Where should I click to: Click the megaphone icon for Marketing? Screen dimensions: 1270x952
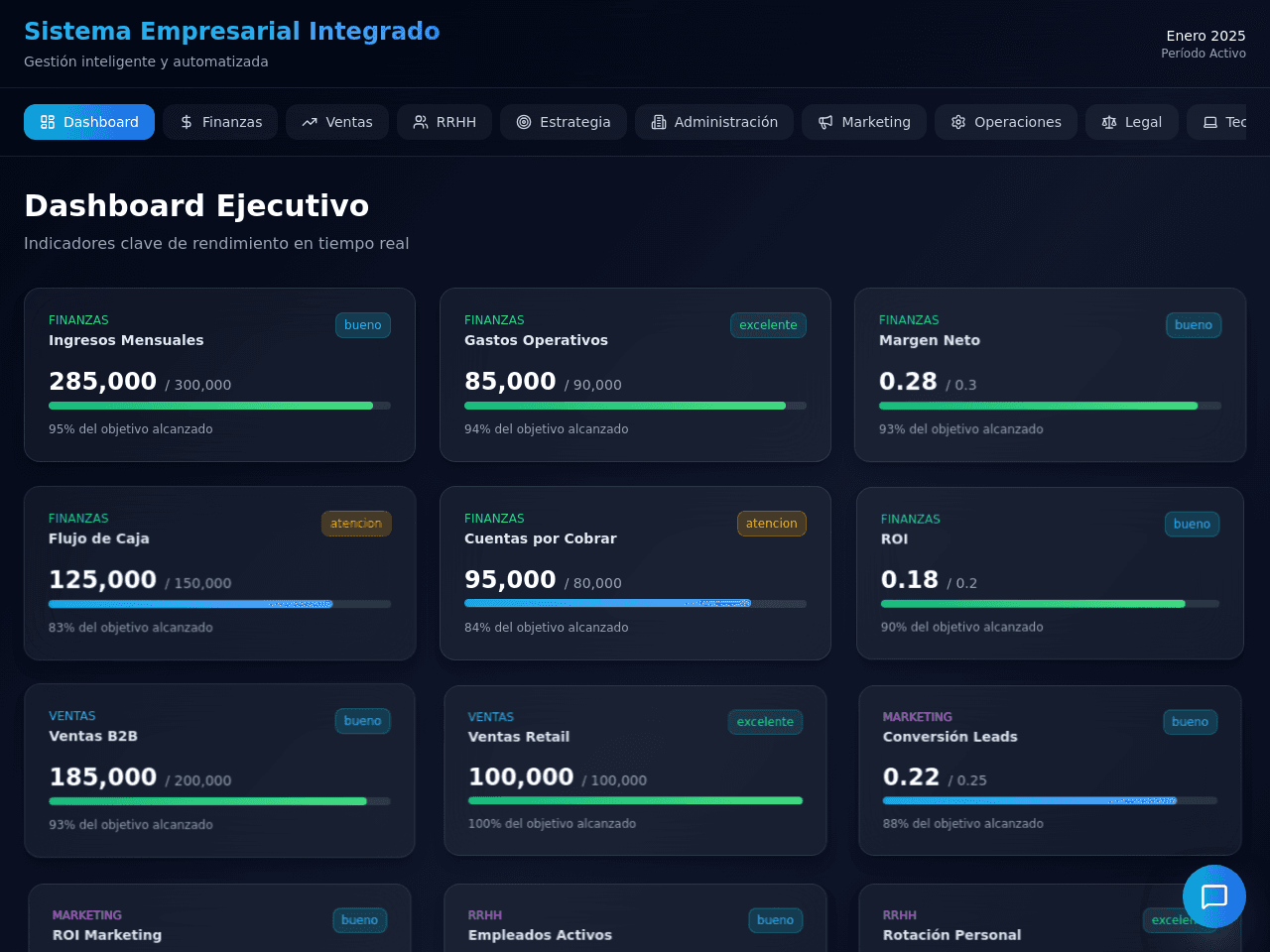[825, 122]
